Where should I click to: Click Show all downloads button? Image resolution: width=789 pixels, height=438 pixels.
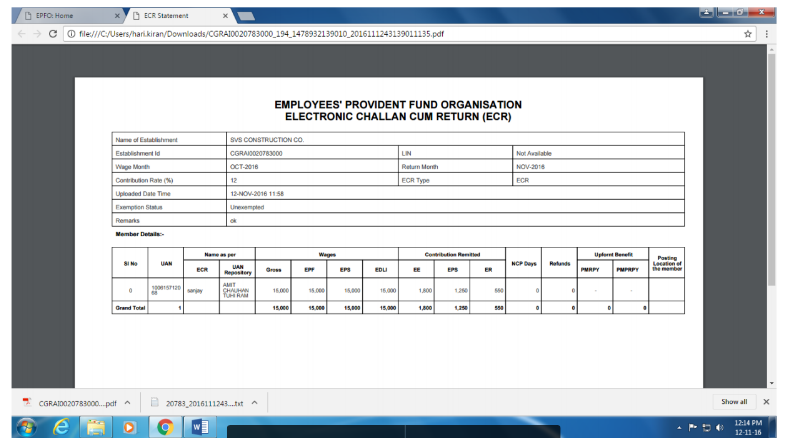(x=733, y=402)
